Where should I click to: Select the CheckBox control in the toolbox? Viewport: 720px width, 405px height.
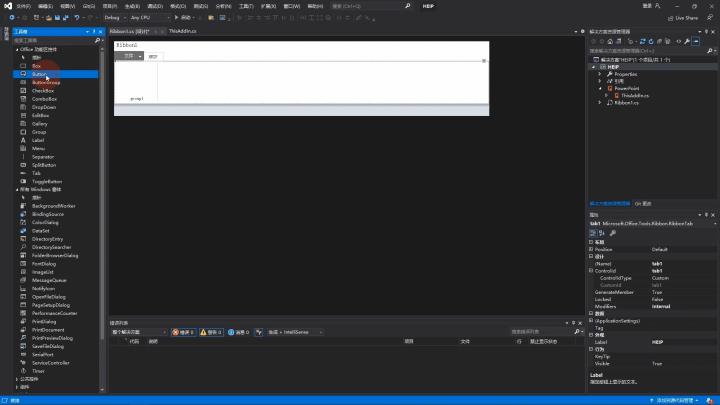point(42,91)
